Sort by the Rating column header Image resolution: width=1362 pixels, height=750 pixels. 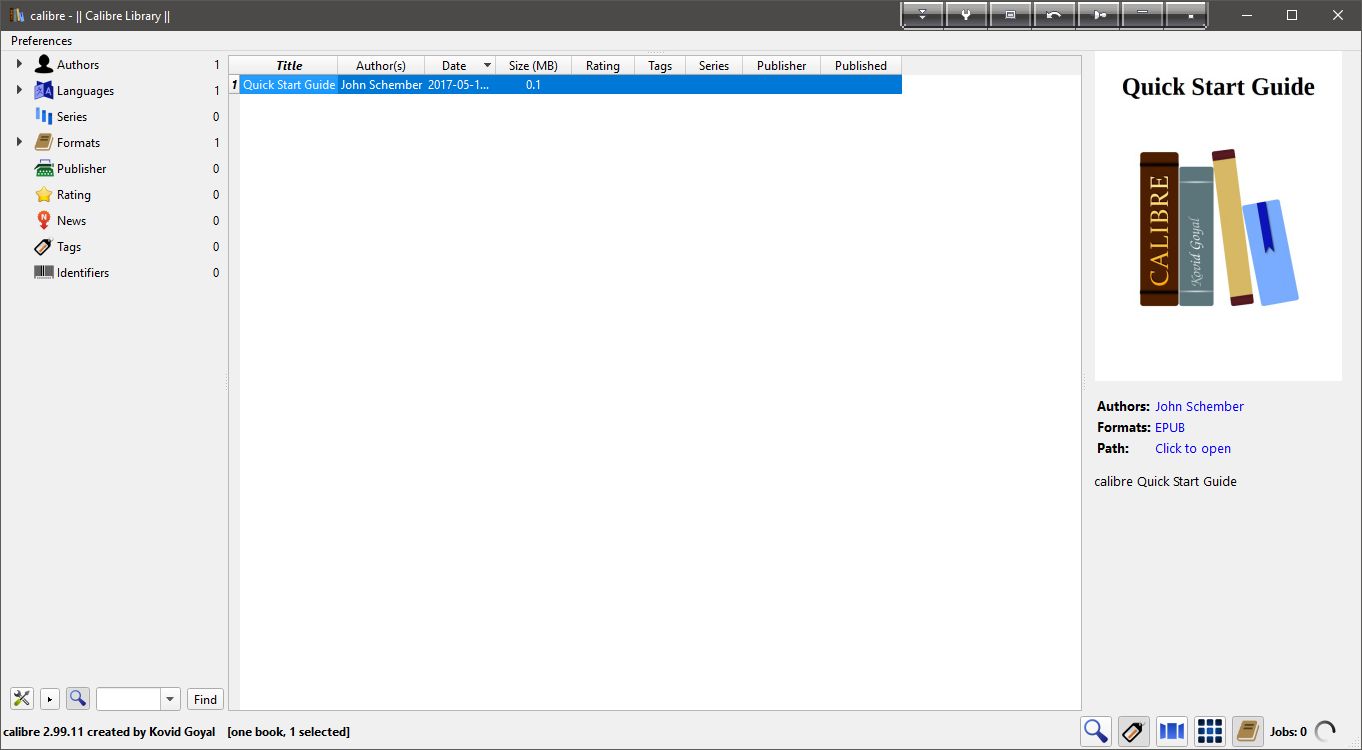(x=603, y=66)
